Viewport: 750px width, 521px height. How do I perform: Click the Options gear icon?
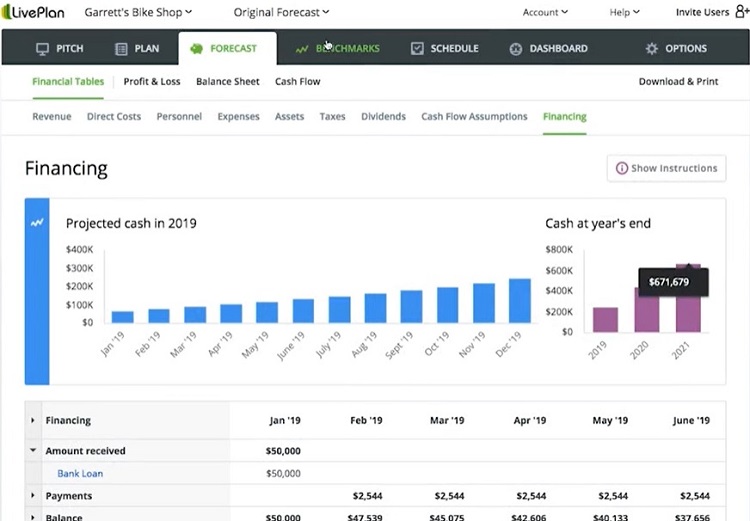click(651, 48)
